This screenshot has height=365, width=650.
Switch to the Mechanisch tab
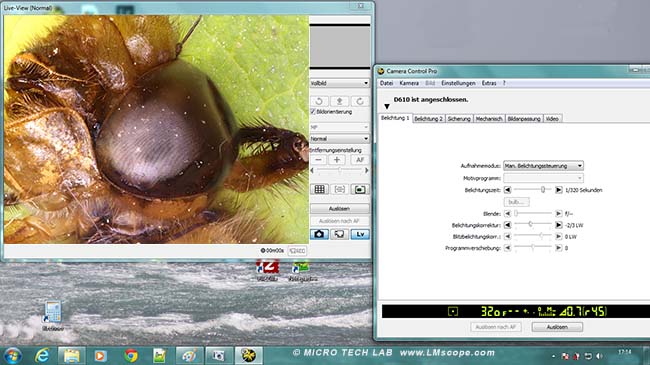click(x=489, y=119)
